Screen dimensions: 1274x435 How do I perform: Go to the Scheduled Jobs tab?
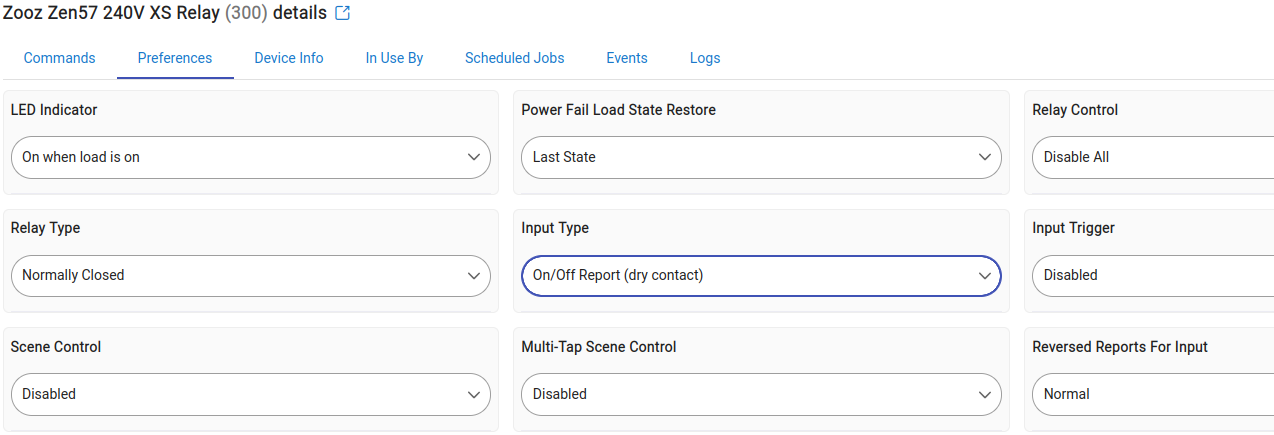click(x=515, y=58)
